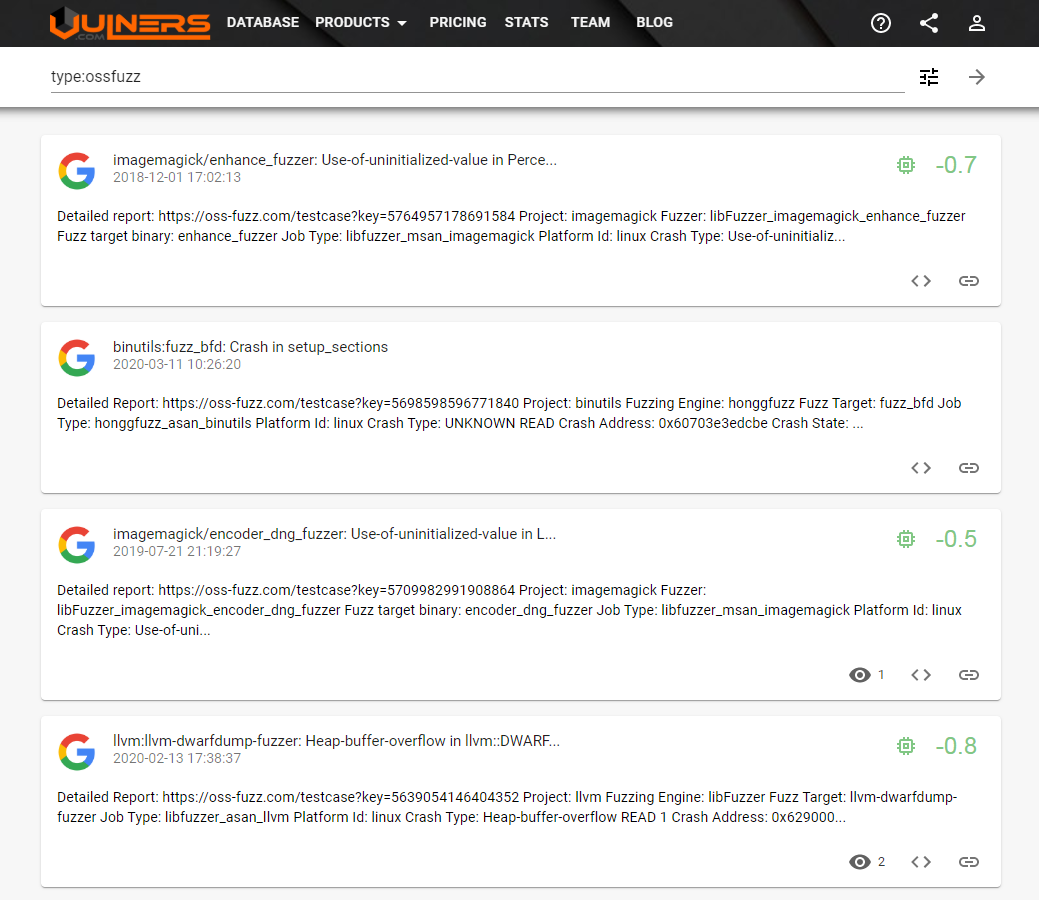Click the eye views icon on encoder_dng_fuzzer card

pyautogui.click(x=859, y=675)
